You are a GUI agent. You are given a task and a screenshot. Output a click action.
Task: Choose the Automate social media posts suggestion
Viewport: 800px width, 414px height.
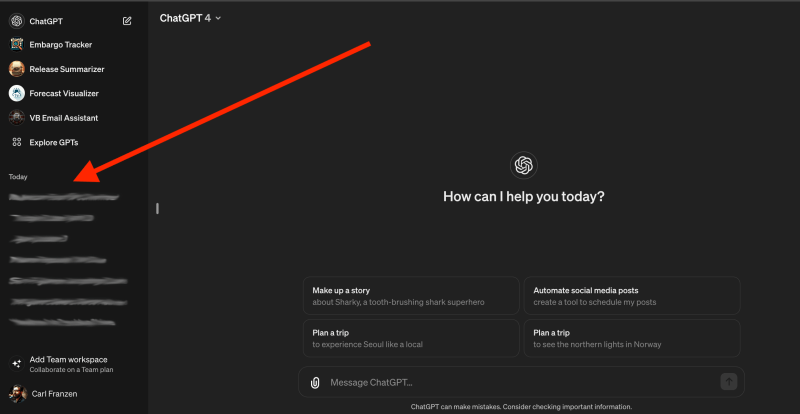tap(632, 296)
